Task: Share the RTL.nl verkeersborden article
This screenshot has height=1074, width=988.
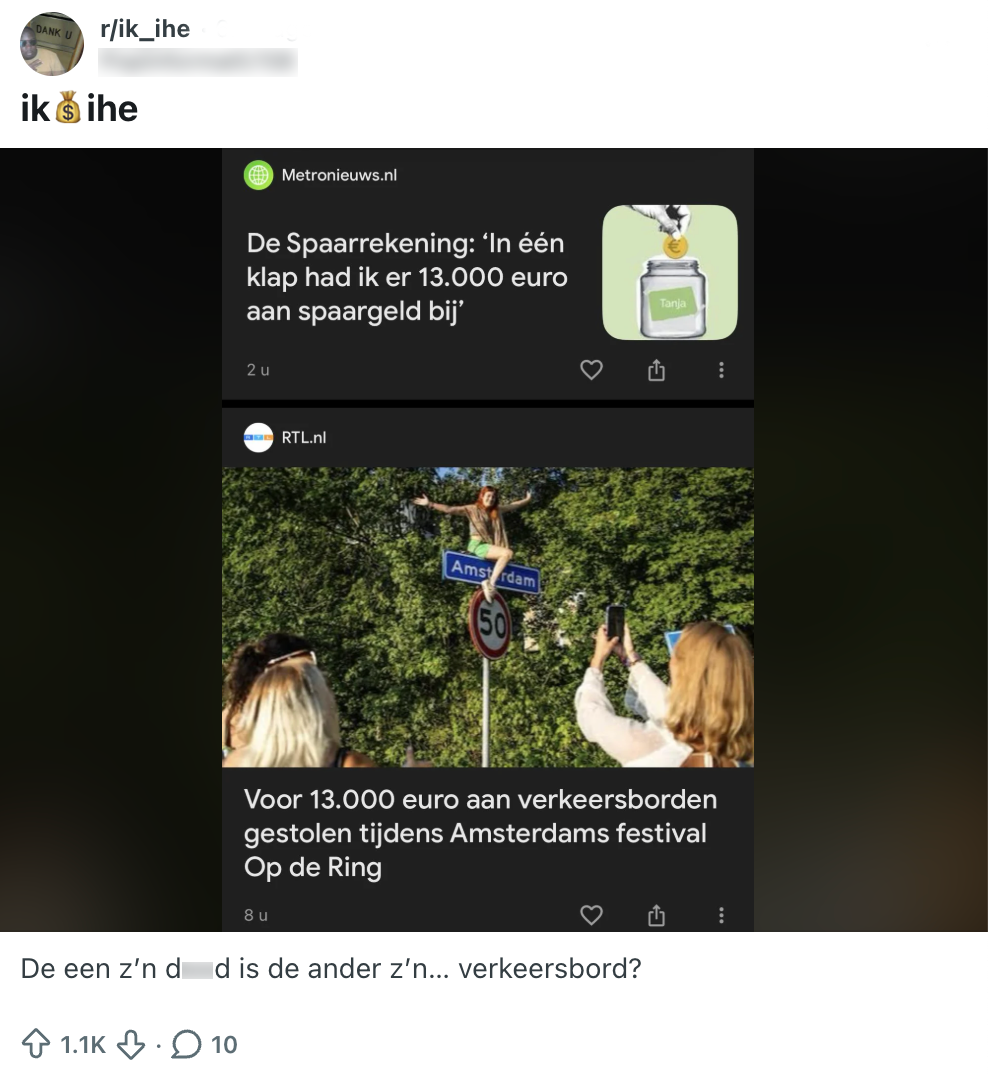Action: tap(656, 915)
